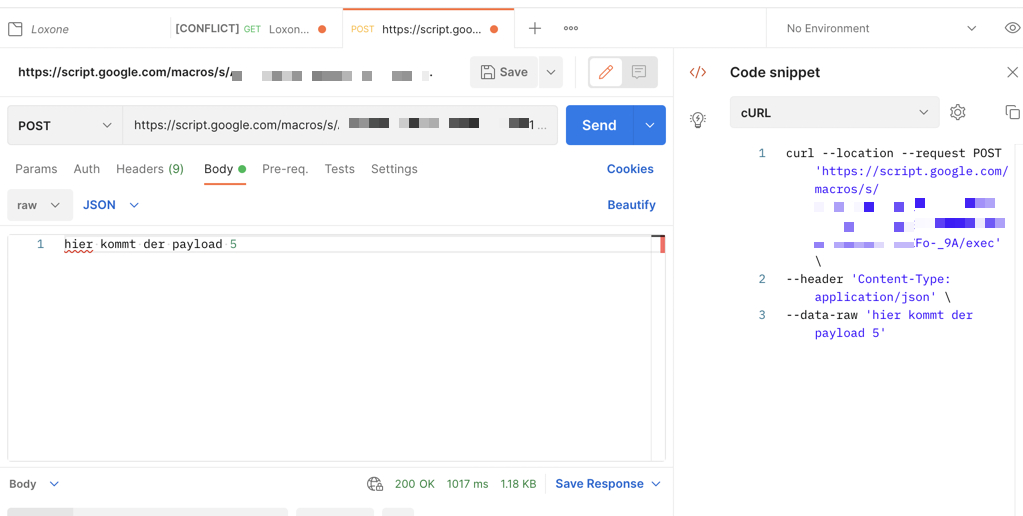Open the No Environment dropdown
1023x516 pixels.
pos(881,28)
